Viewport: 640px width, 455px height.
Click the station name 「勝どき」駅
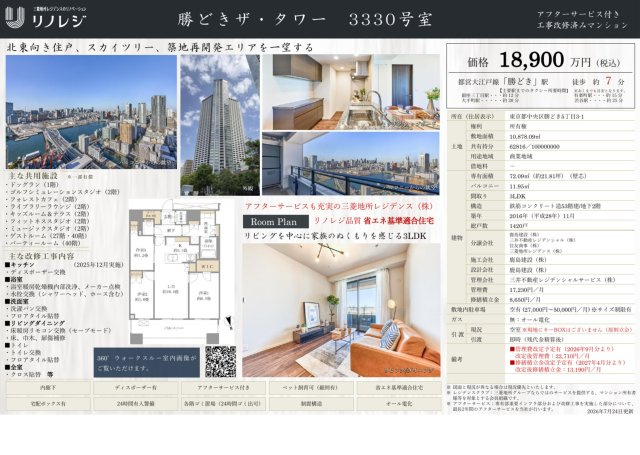(x=526, y=82)
